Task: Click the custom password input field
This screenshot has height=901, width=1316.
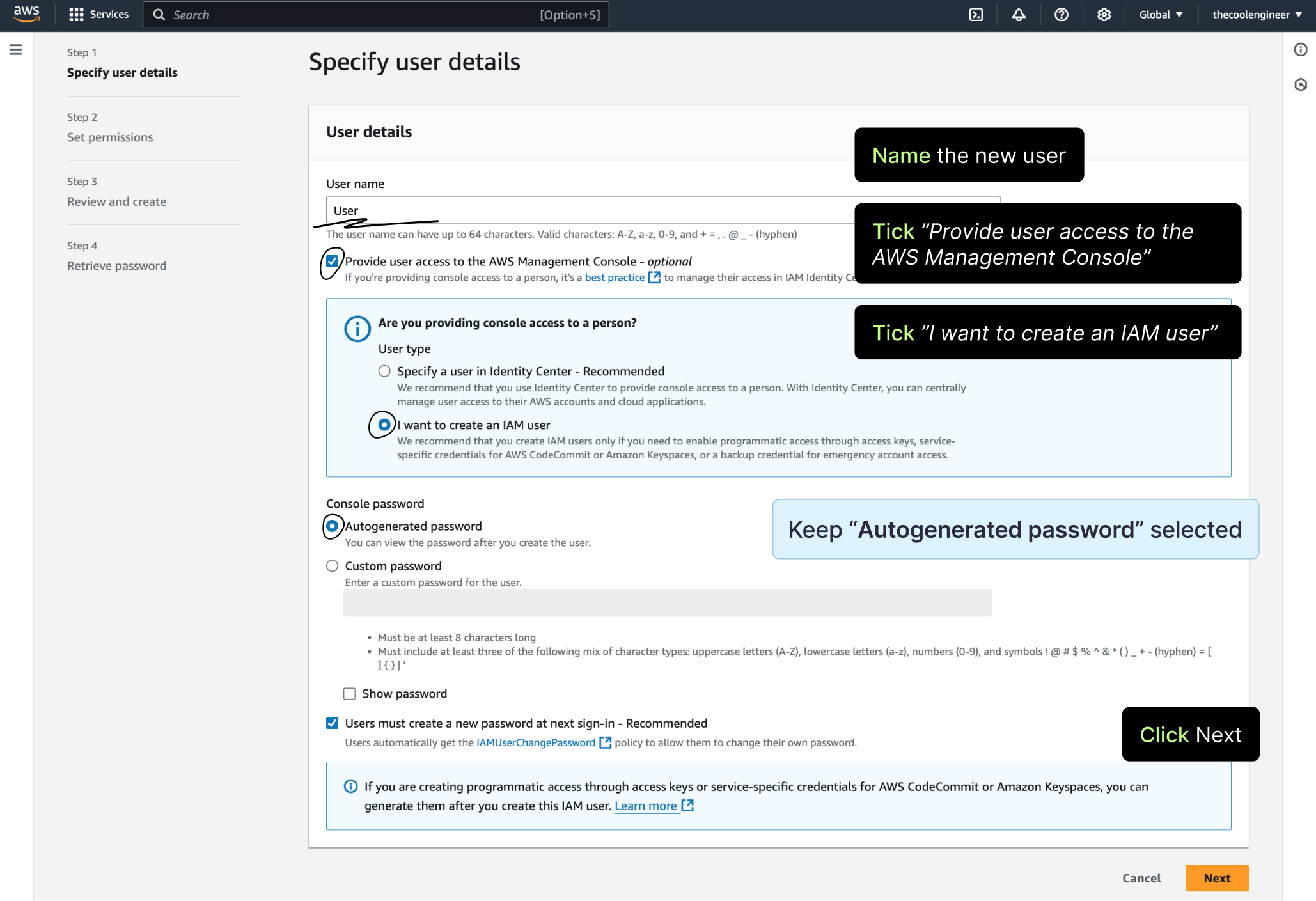Action: coord(668,603)
